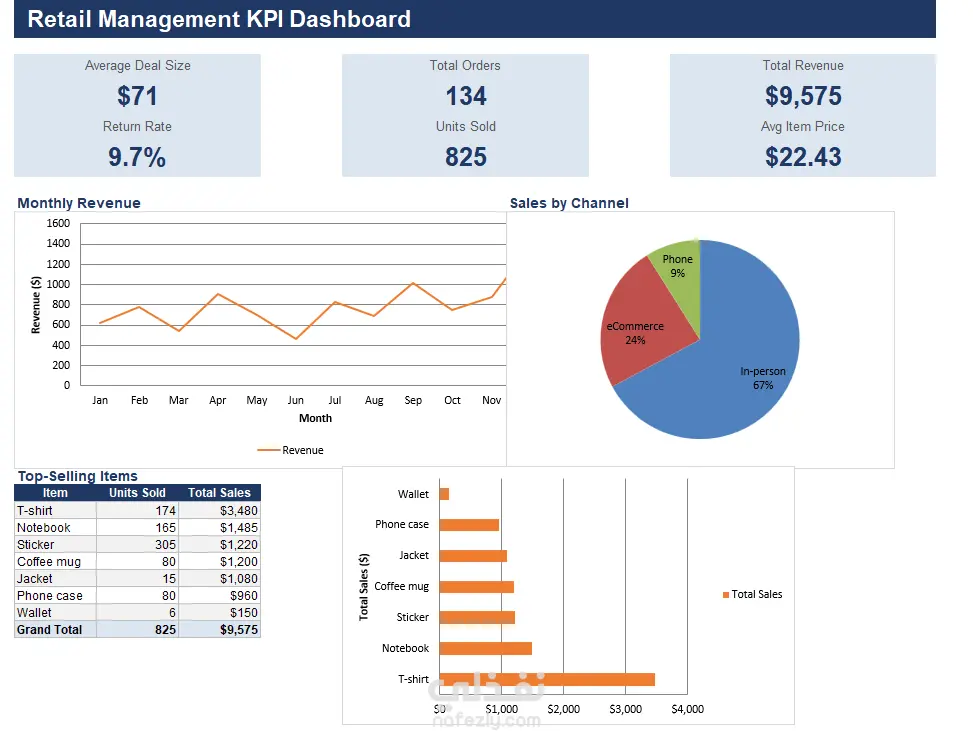Click the Total Orders 134 value
The width and height of the screenshot is (973, 731).
(x=466, y=96)
